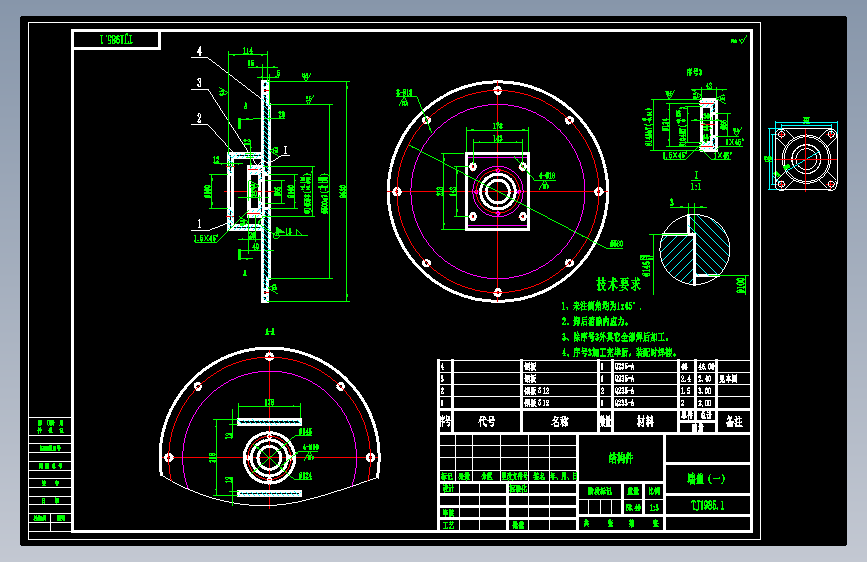Viewport: 867px width, 562px height.
Task: Click the hexagonal hub center of the circular front view
Action: [x=498, y=191]
